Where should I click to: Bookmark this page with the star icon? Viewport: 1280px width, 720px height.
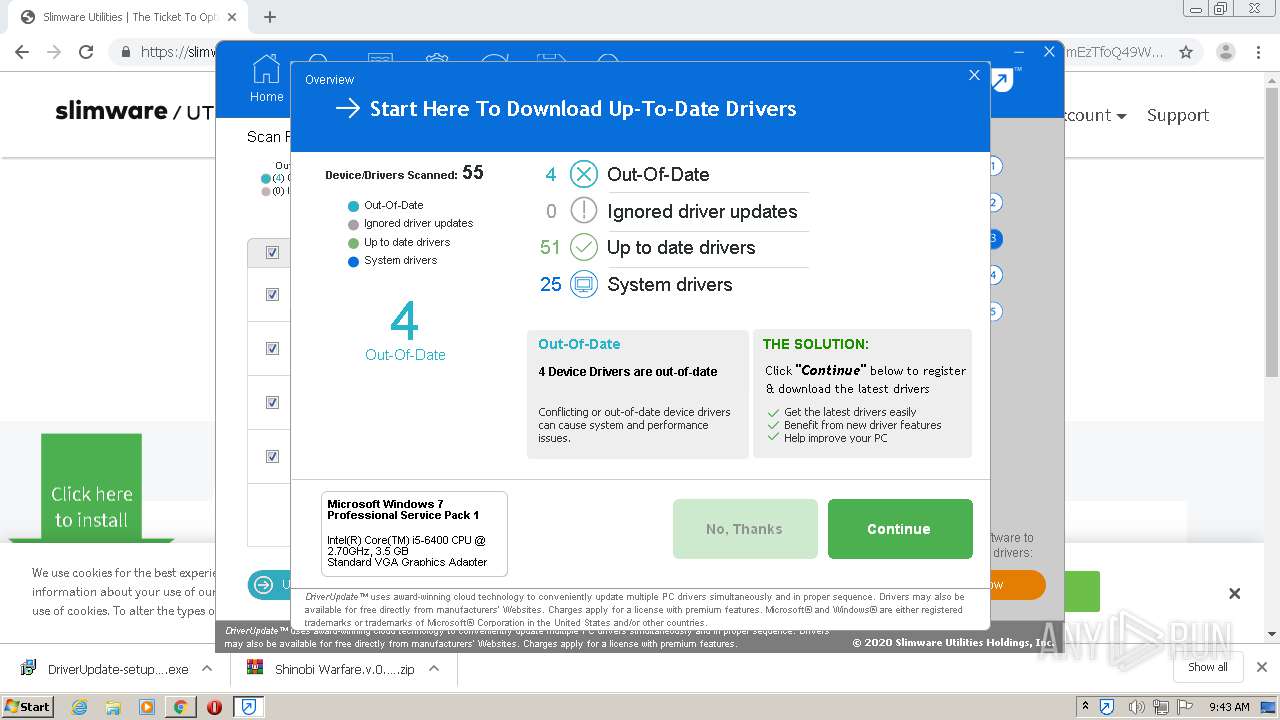pos(1186,52)
